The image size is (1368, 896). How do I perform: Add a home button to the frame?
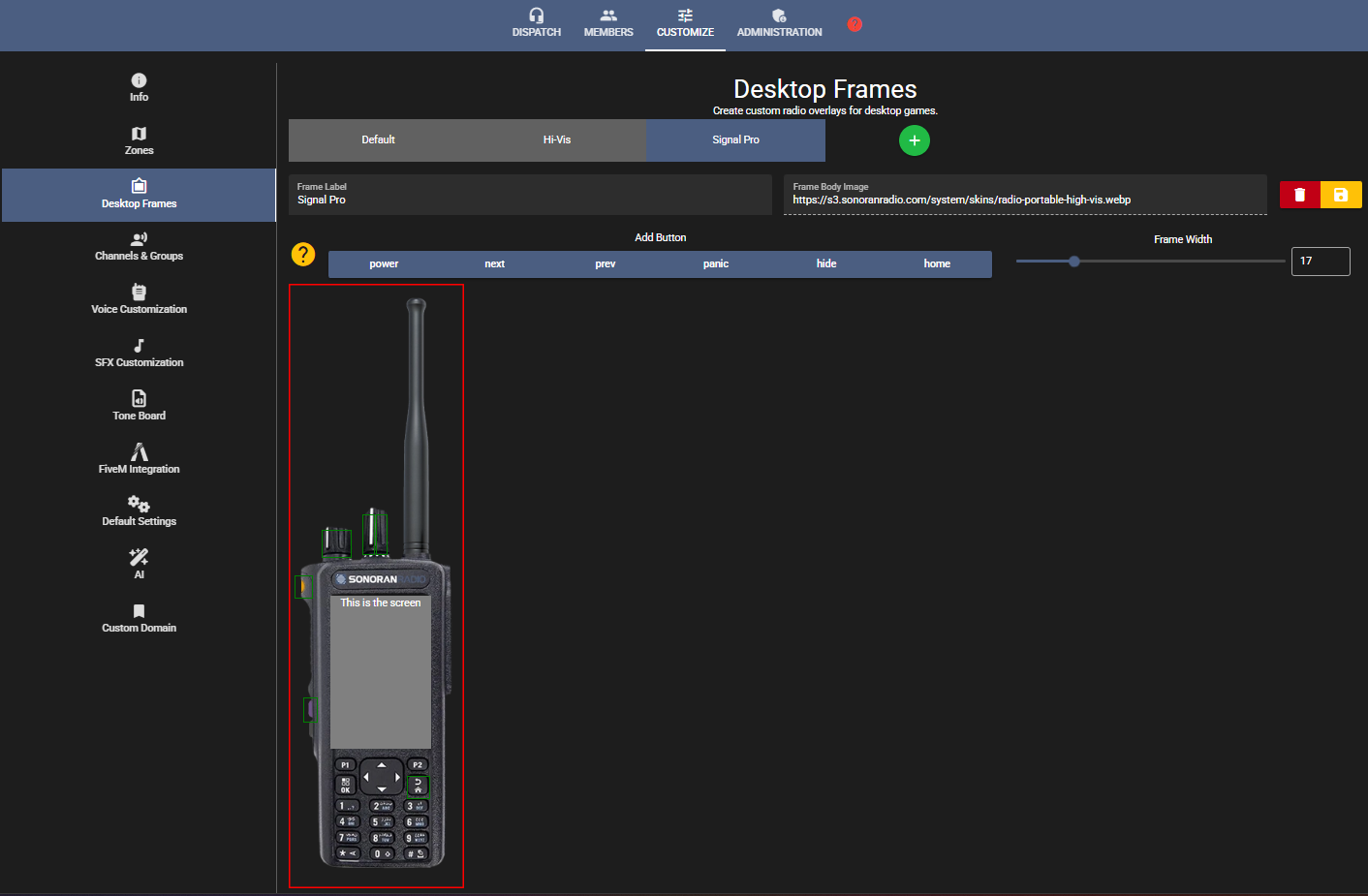tap(937, 264)
